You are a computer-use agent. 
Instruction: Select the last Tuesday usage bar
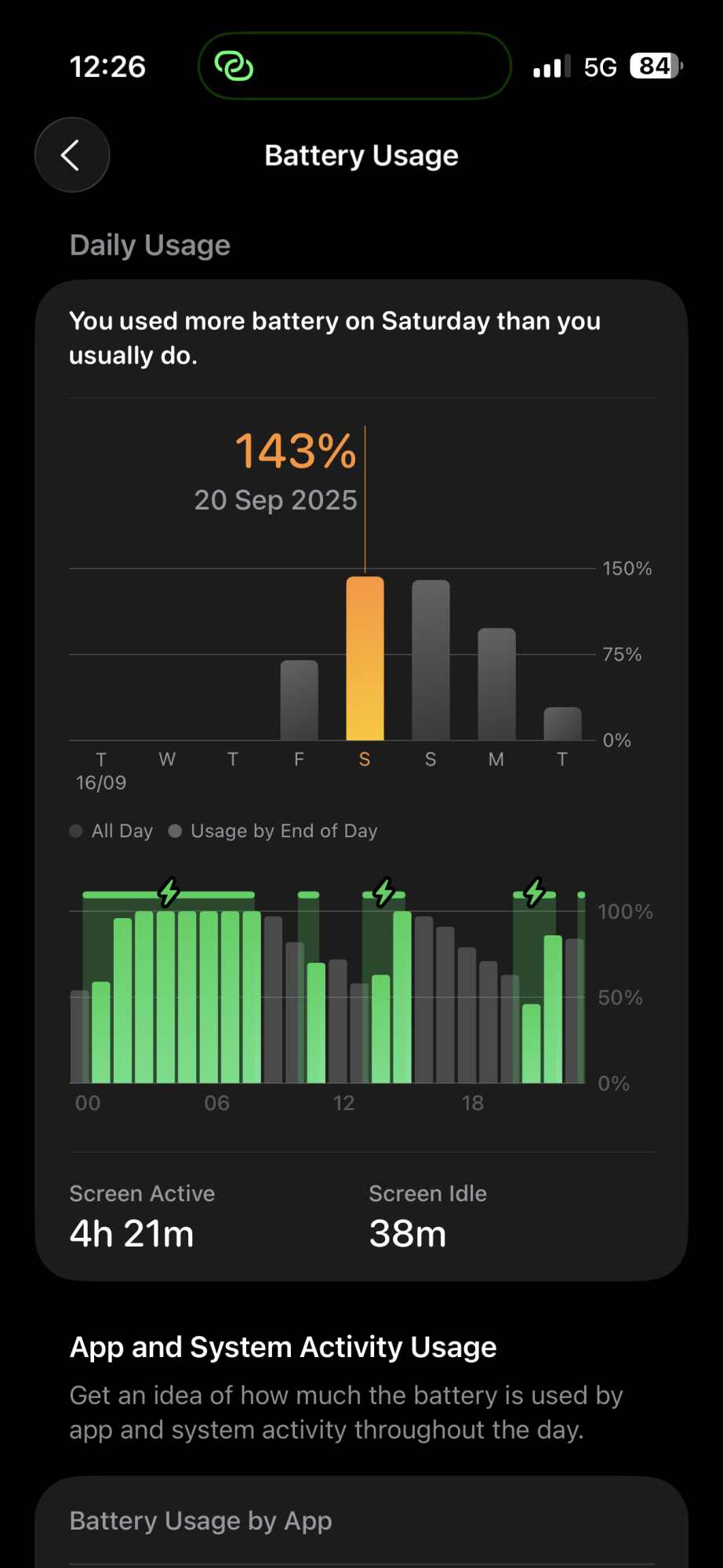click(562, 724)
